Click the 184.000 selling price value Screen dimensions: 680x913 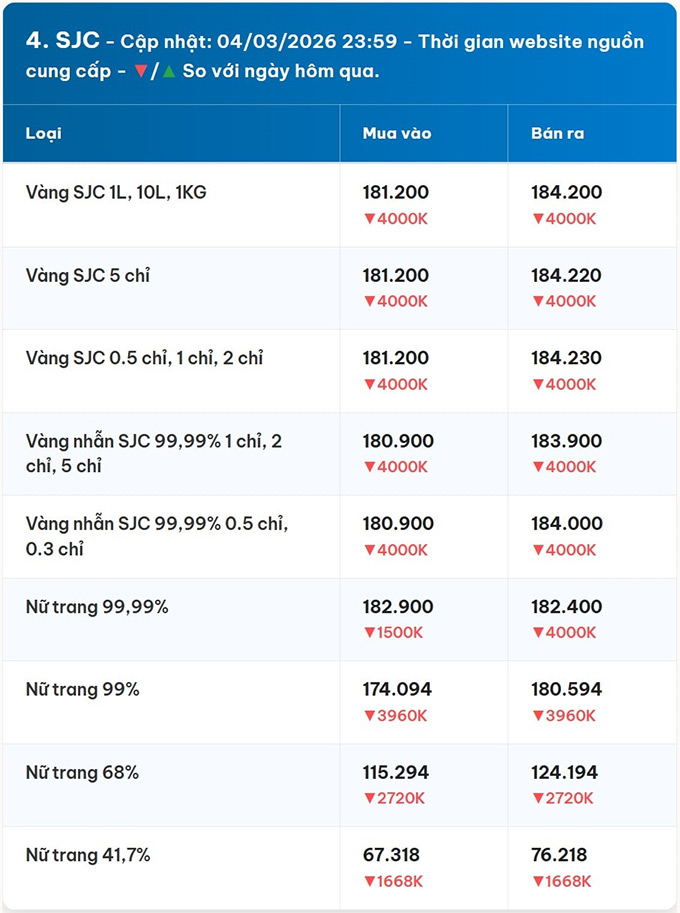click(566, 524)
